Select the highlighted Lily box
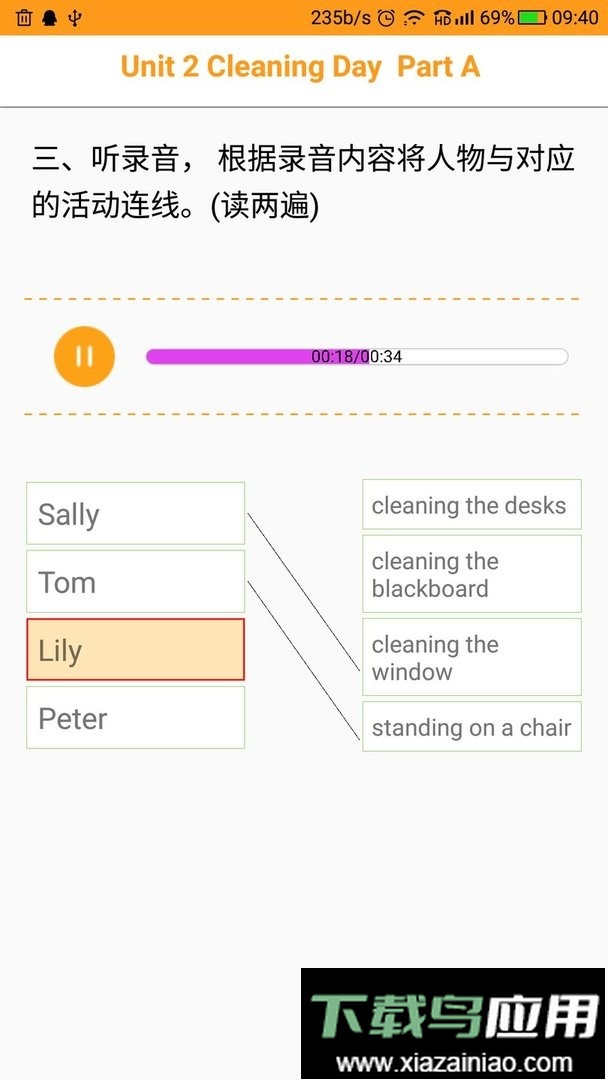 point(135,650)
